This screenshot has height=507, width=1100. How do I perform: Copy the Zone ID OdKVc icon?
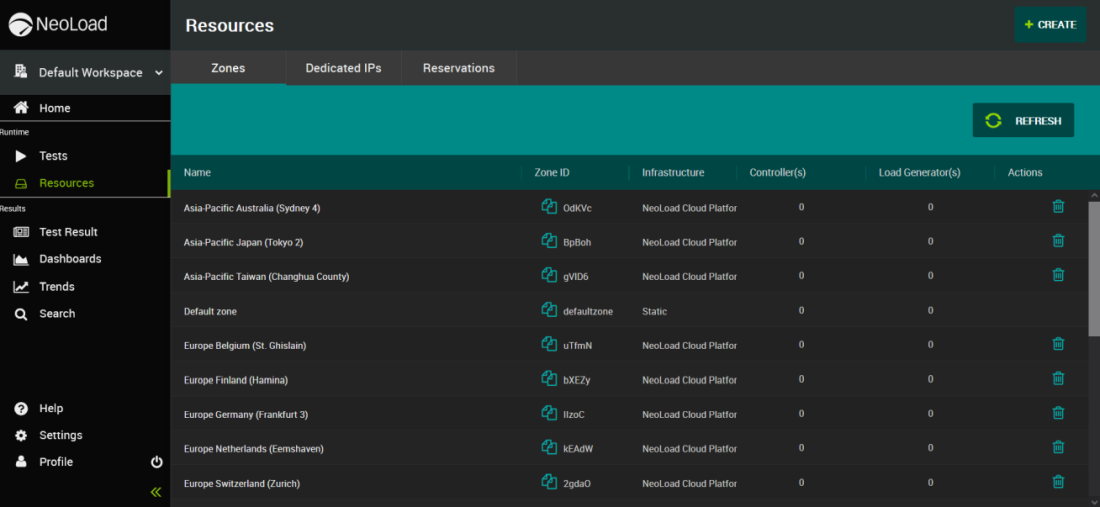[x=549, y=207]
